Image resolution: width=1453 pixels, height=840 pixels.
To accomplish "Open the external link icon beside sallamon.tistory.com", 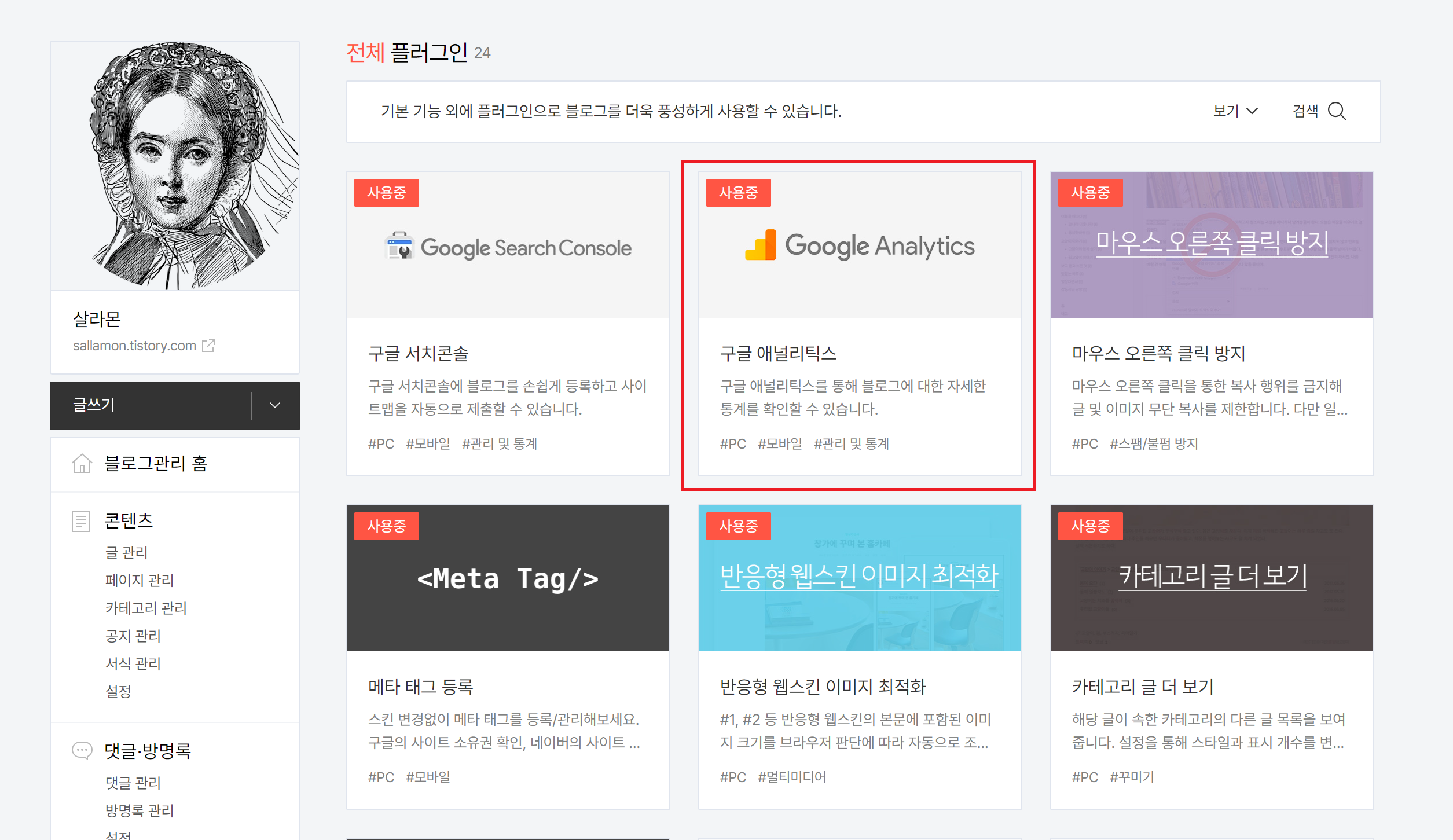I will 208,346.
